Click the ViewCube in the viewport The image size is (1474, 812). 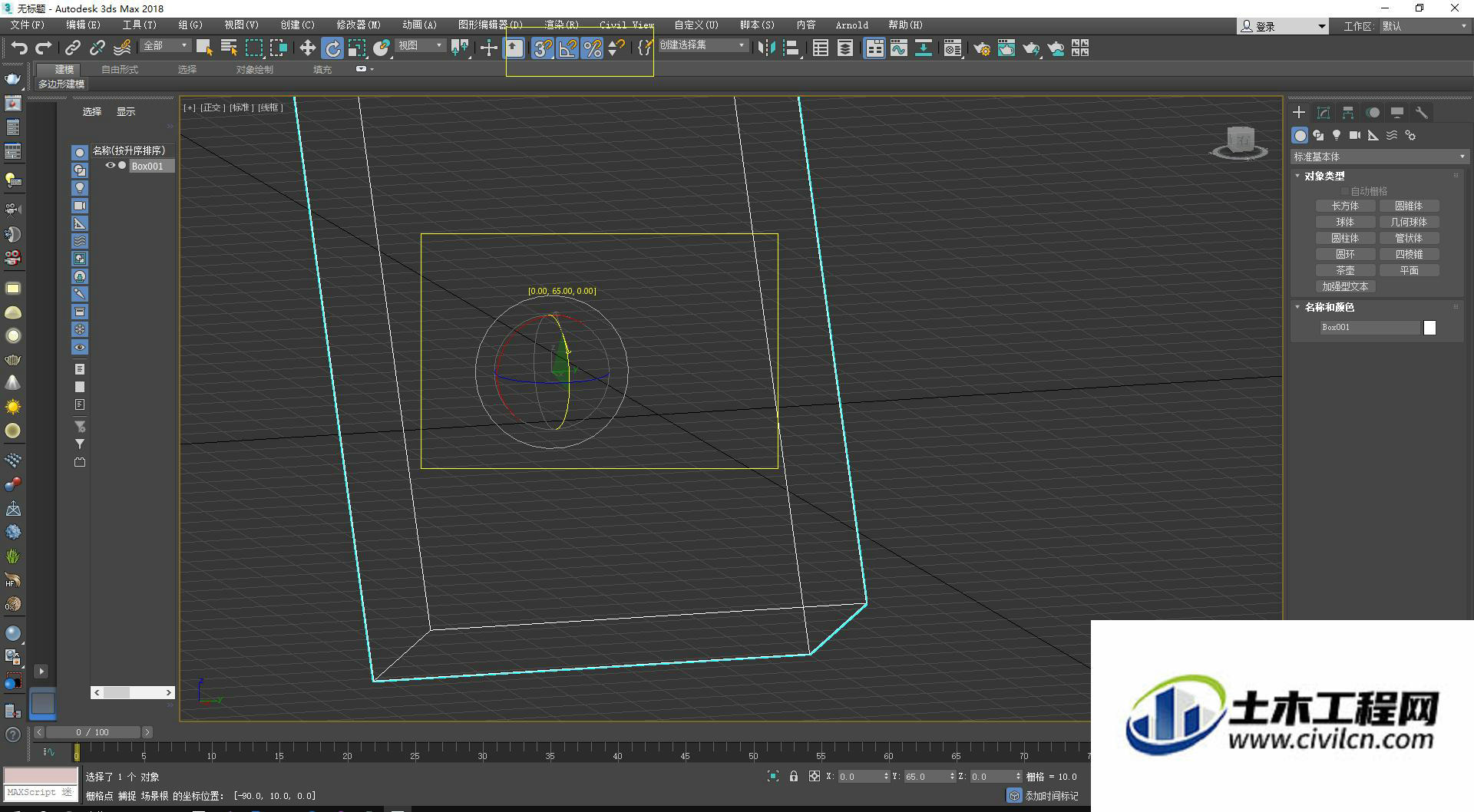(x=1239, y=142)
